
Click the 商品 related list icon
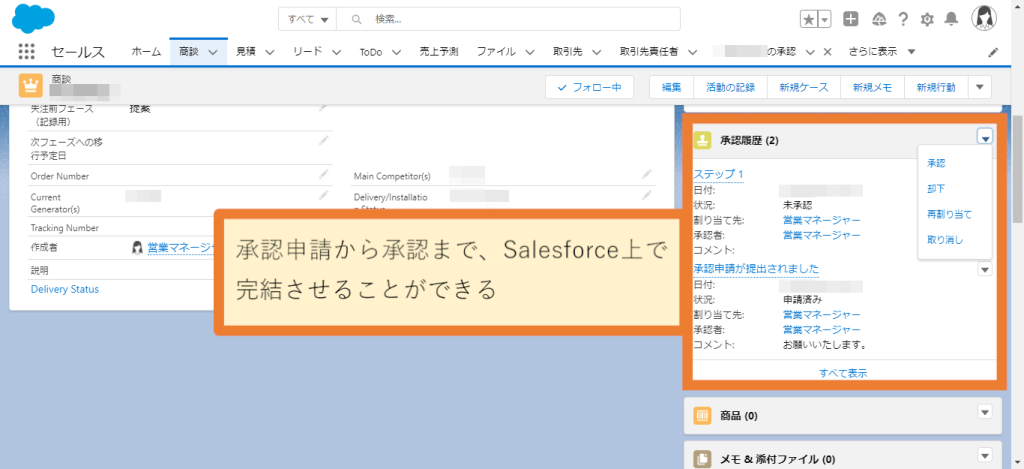pos(703,415)
